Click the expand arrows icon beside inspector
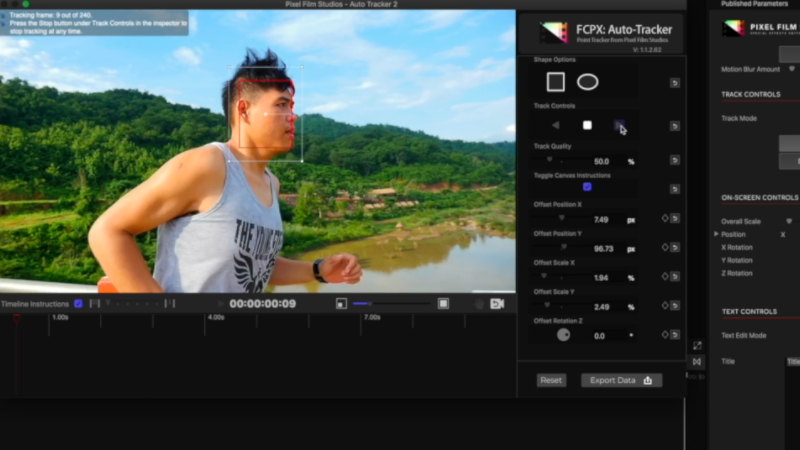The image size is (800, 450). click(697, 345)
